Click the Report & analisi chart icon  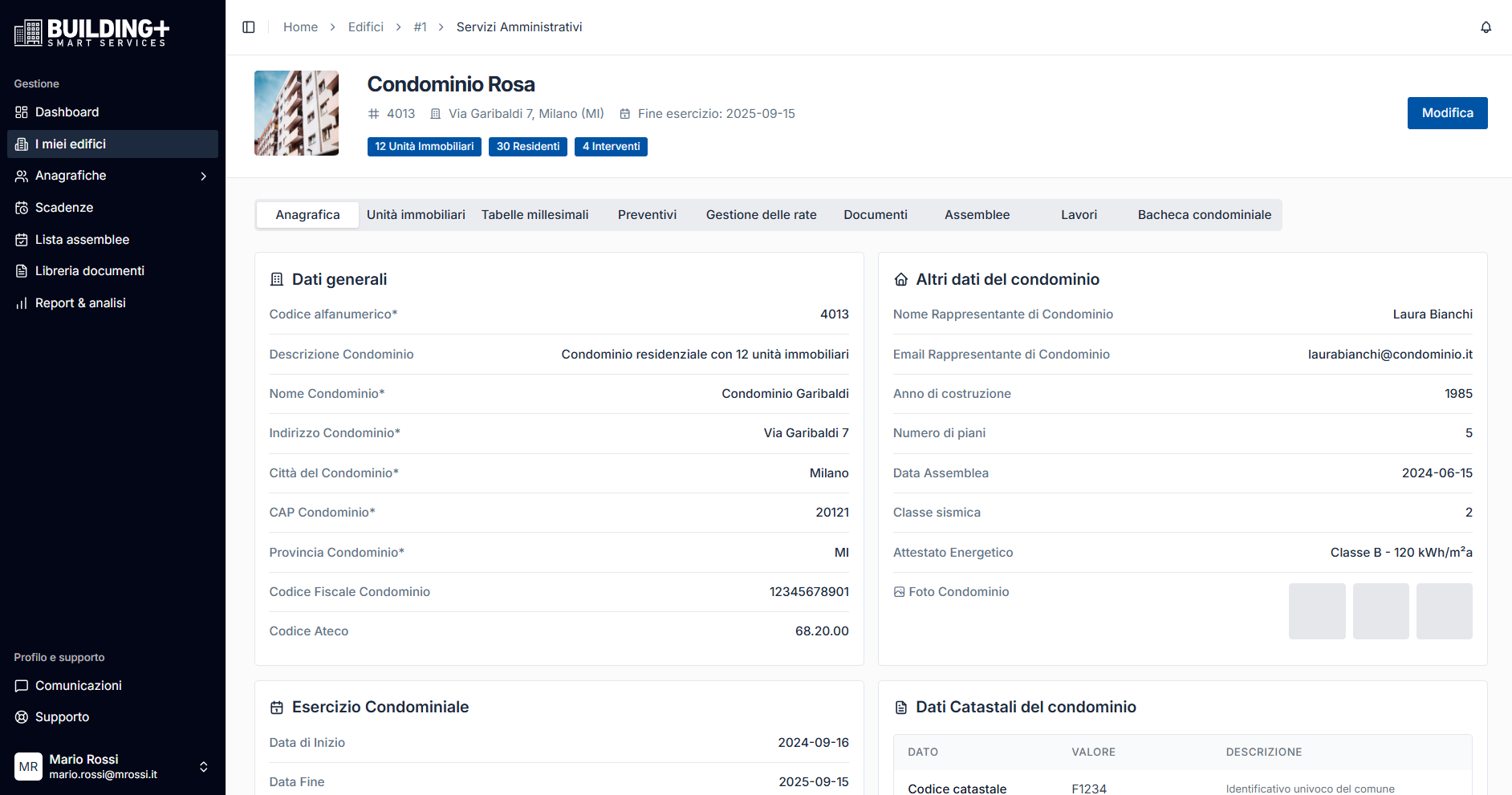22,303
